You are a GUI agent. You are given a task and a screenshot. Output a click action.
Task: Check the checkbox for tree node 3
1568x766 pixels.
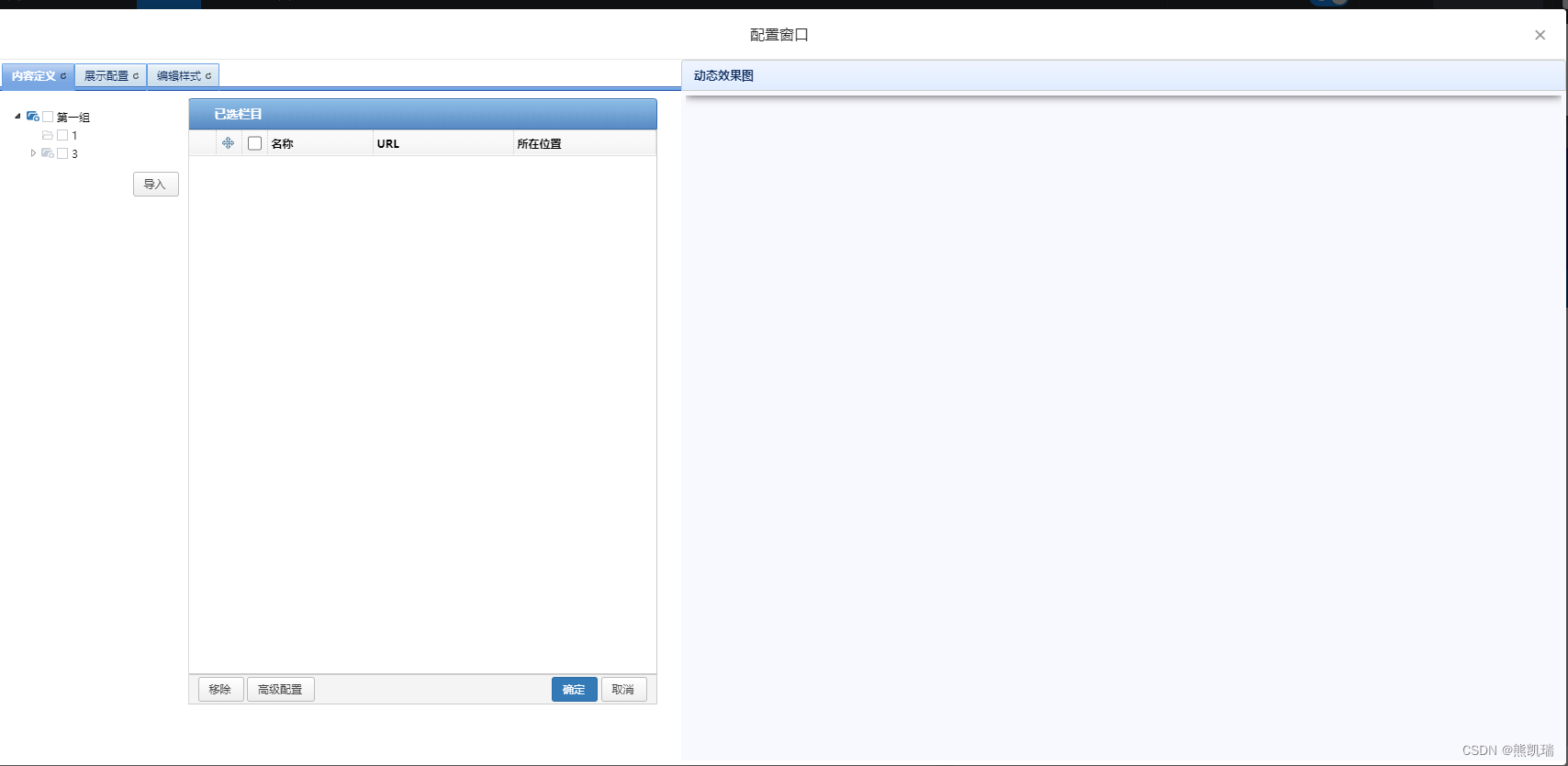click(62, 153)
